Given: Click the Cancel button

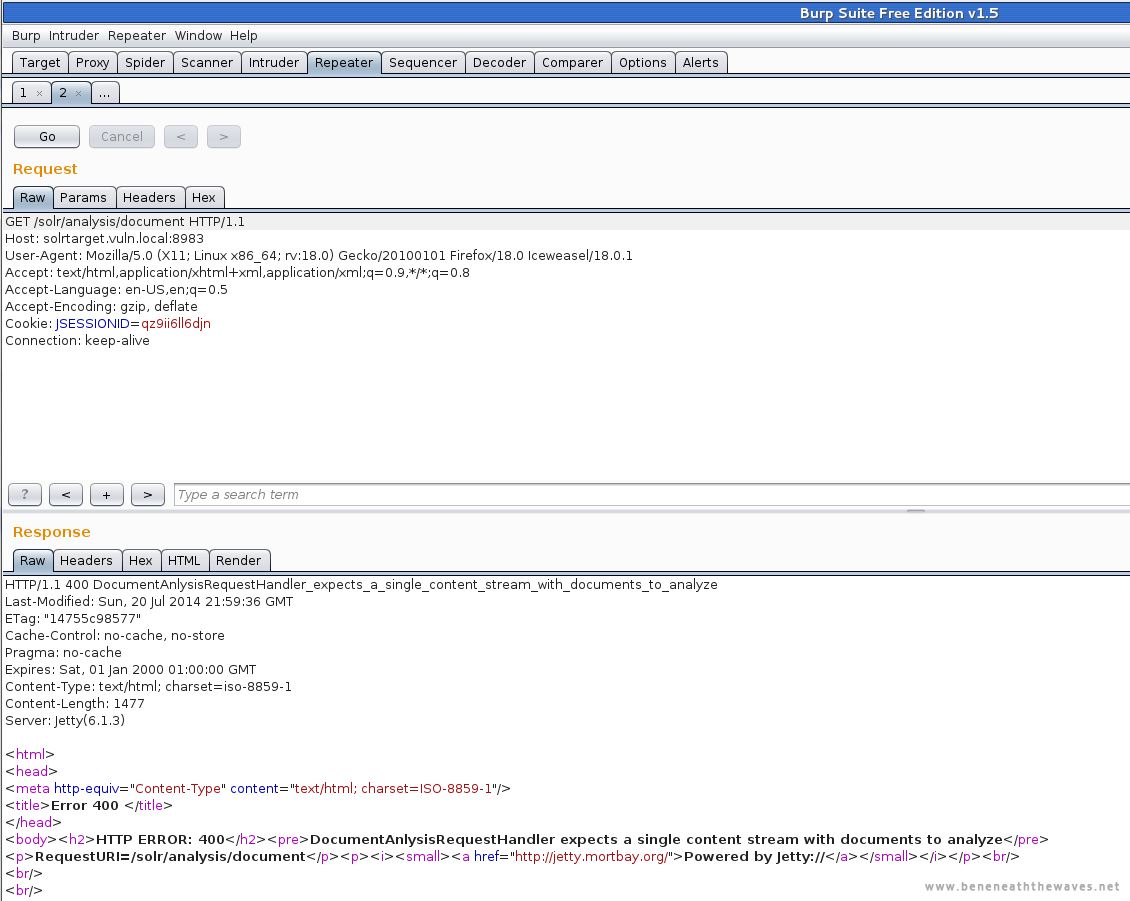Looking at the screenshot, I should click(122, 137).
